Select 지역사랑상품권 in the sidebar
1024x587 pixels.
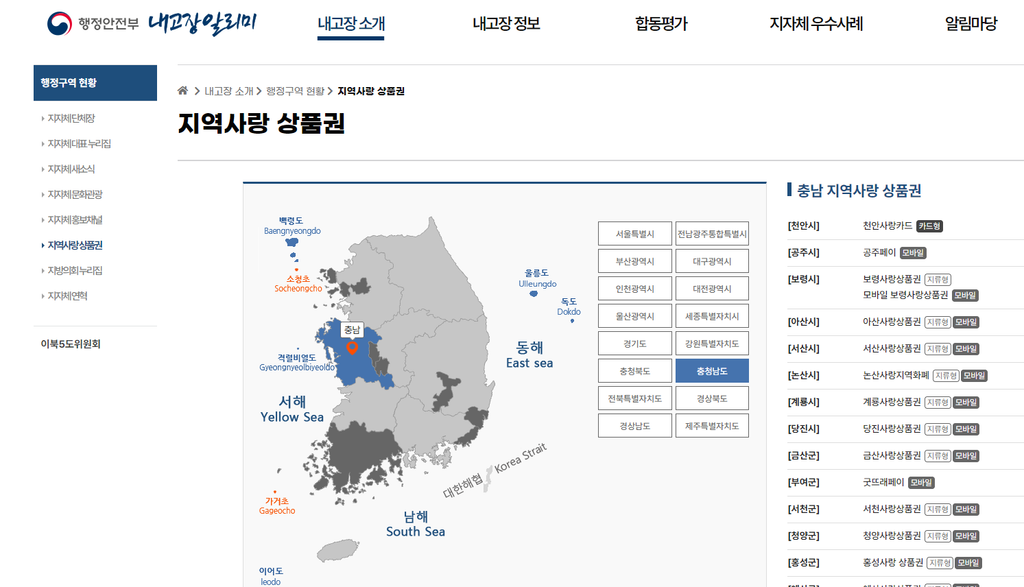click(x=75, y=246)
